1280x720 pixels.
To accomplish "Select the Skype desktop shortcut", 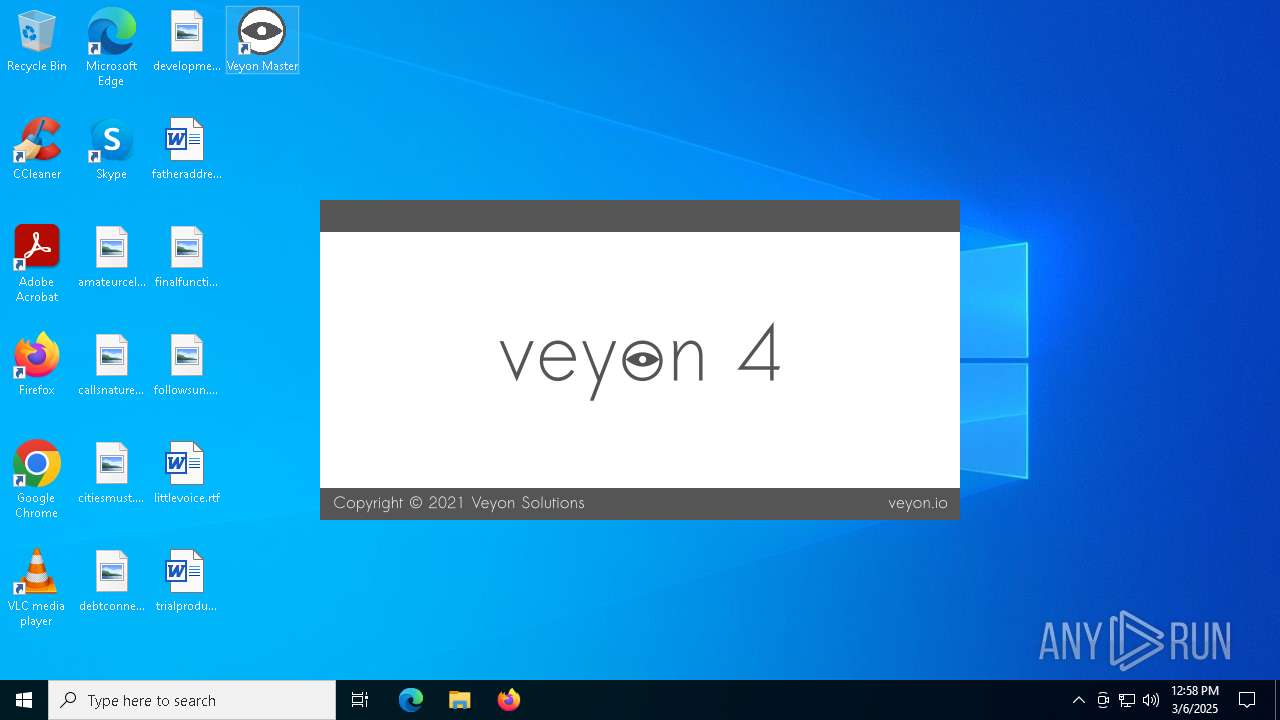I will coord(111,149).
